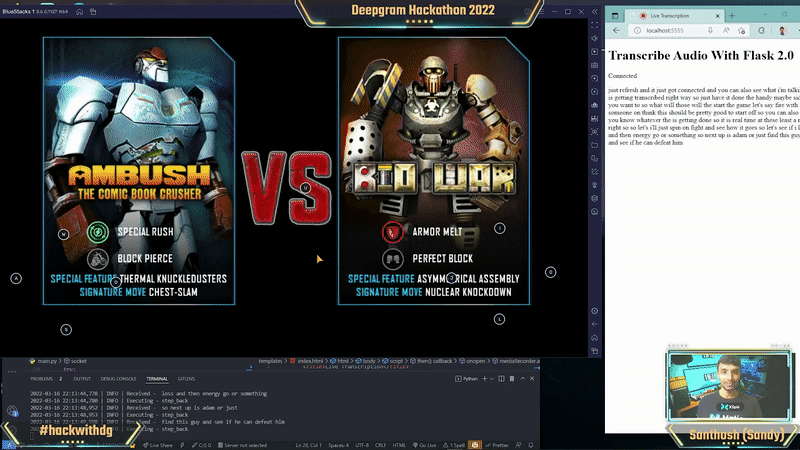Open BlueStacks recent apps icon

[x=594, y=351]
